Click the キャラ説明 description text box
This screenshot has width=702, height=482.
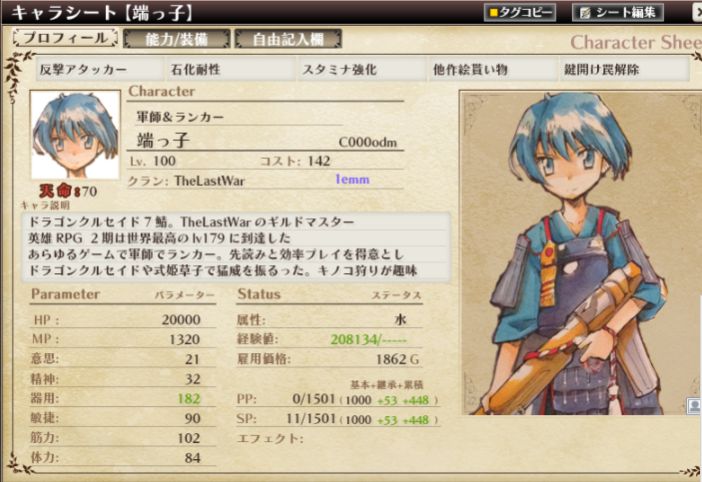coord(236,246)
